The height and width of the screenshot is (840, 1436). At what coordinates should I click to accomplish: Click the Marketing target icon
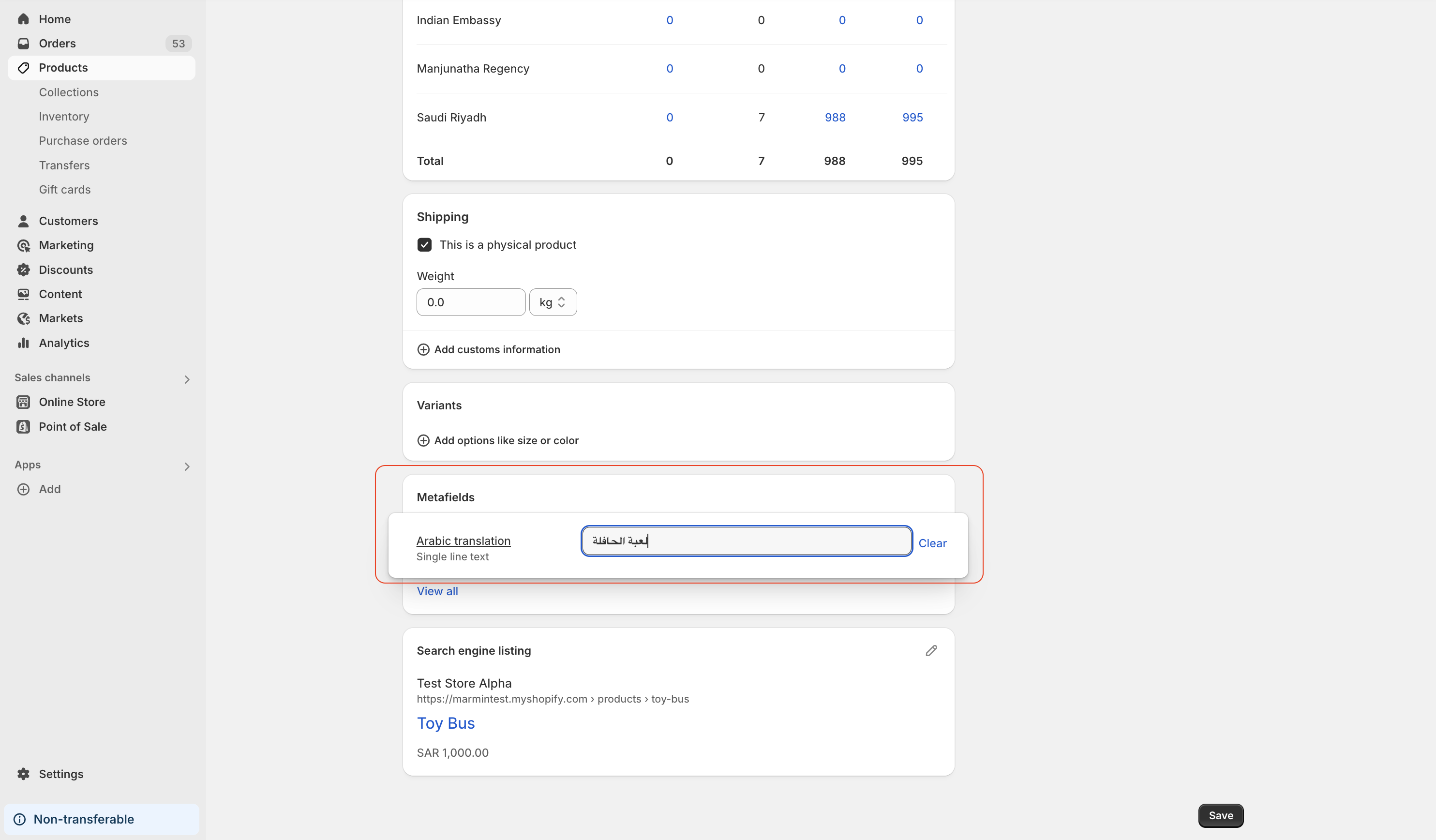point(23,246)
